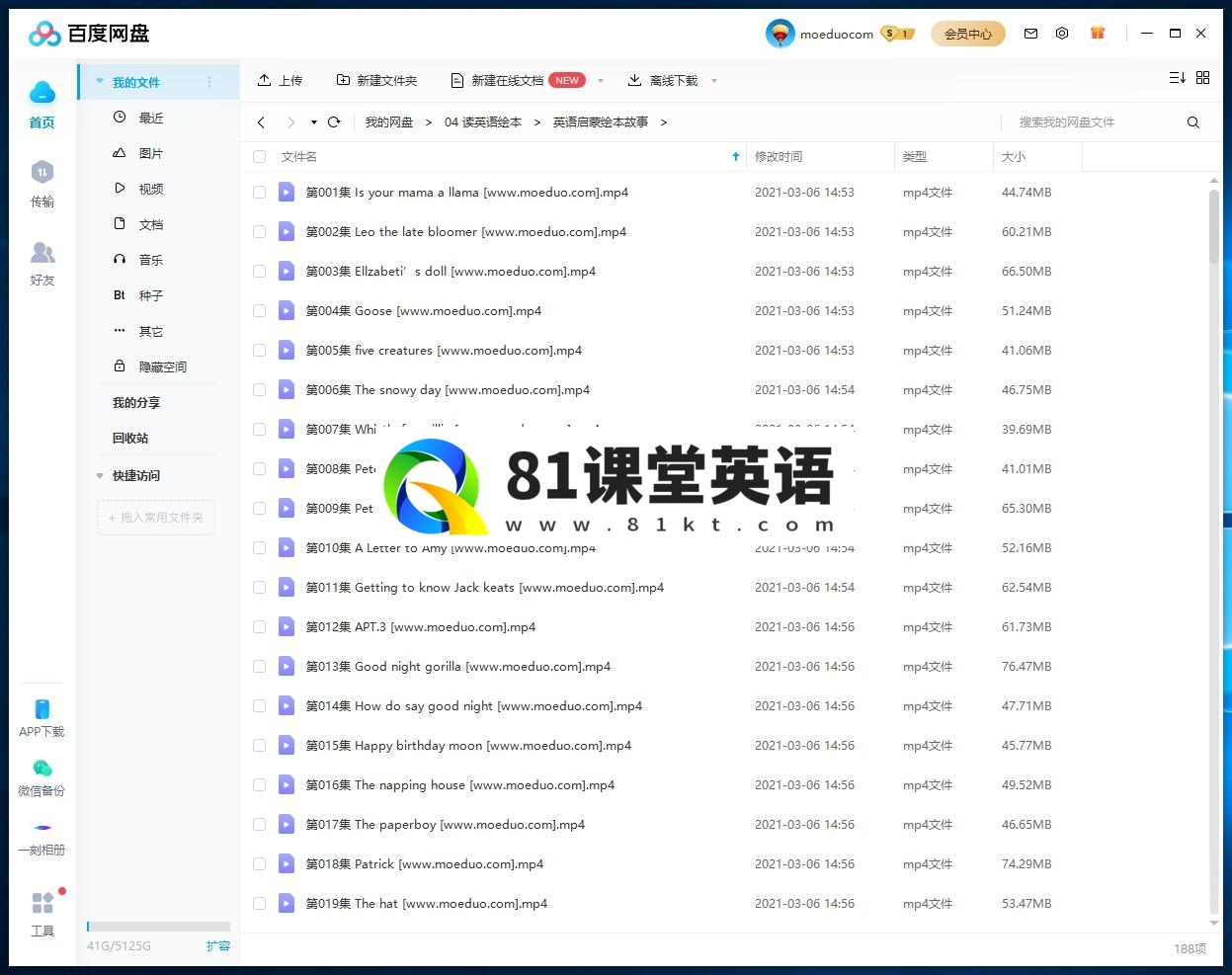Refresh the file list
The height and width of the screenshot is (975, 1232).
[334, 122]
